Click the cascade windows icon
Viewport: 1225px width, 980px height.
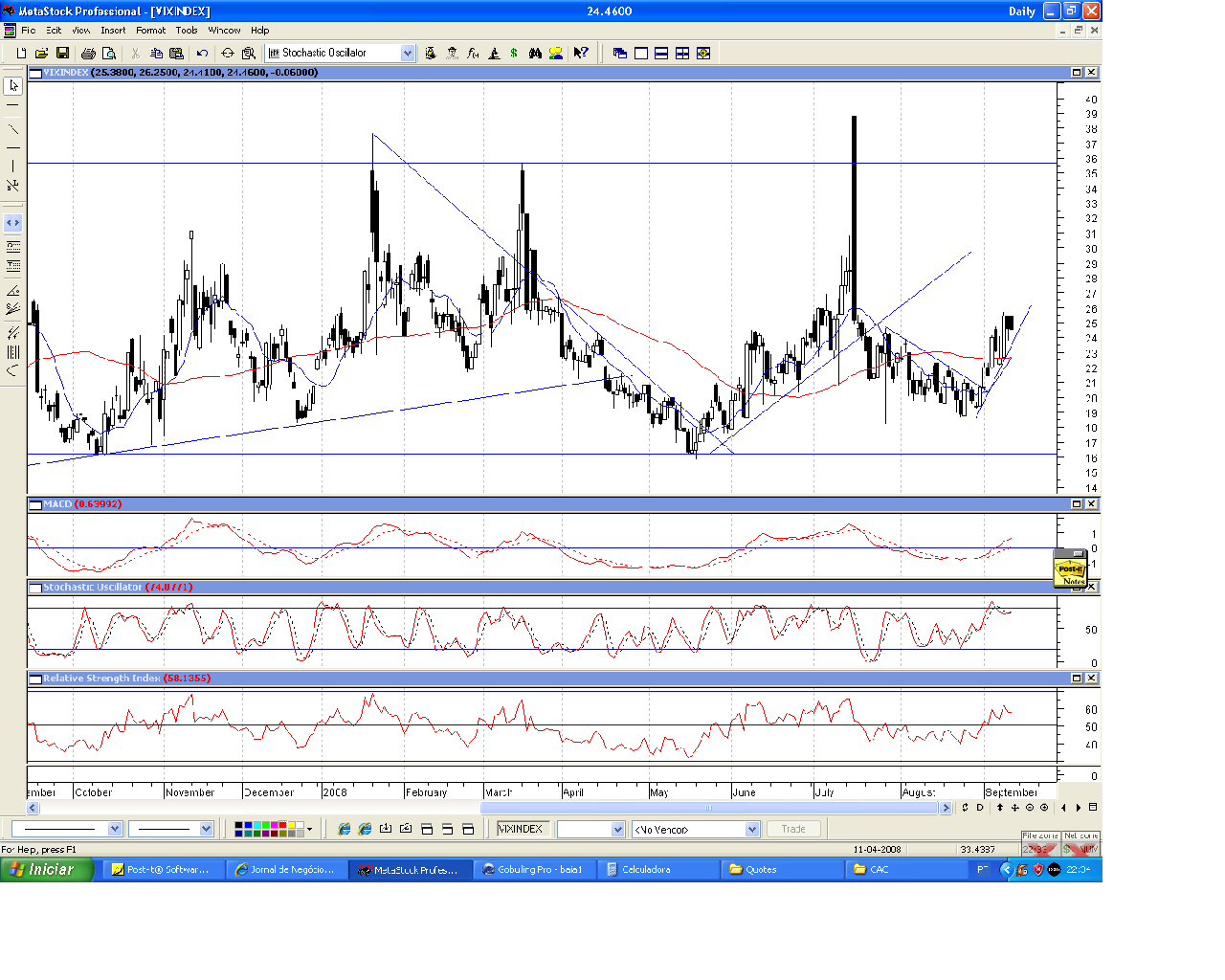point(620,54)
